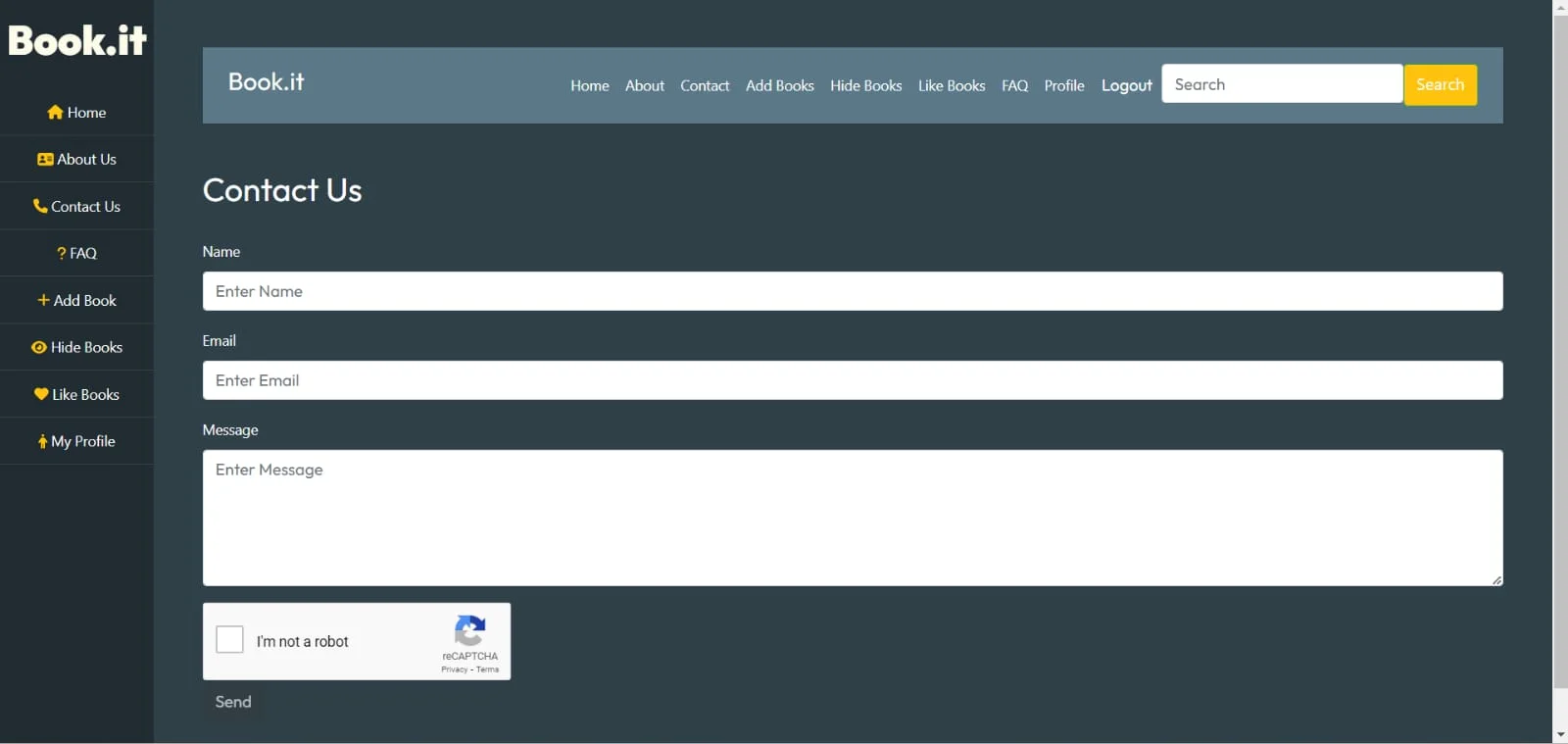Open Add Books in the top navbar
1568x744 pixels.
click(x=779, y=86)
